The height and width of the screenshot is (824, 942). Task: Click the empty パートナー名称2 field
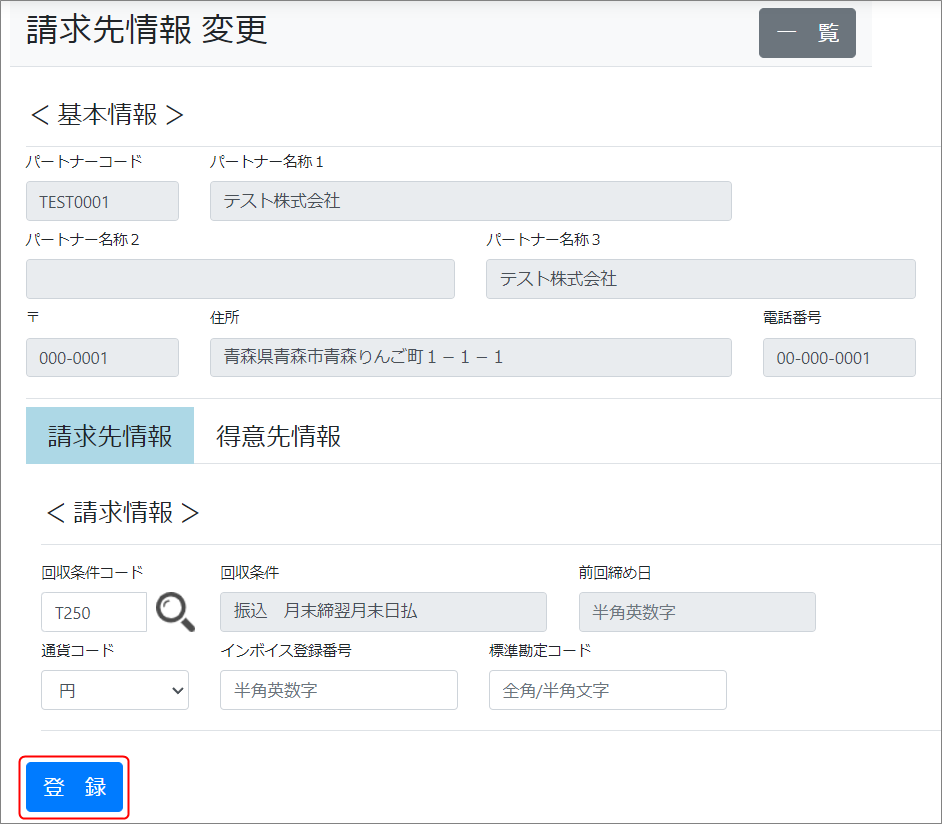point(240,279)
